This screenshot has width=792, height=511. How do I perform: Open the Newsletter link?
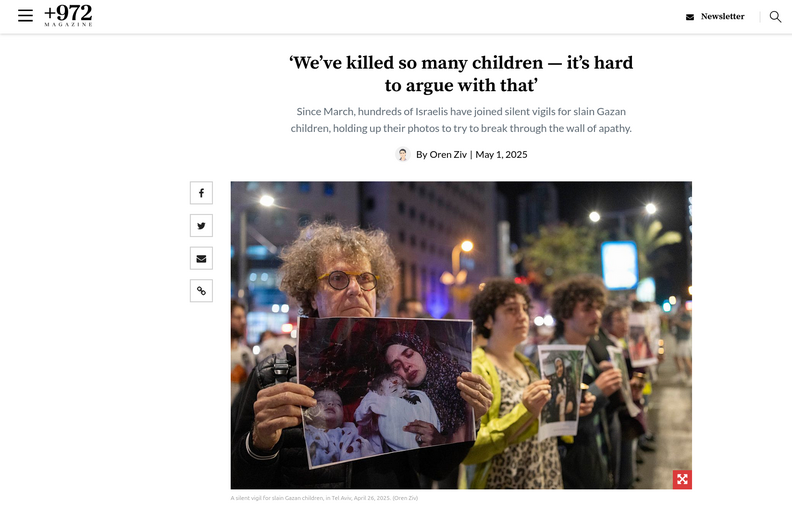(722, 17)
